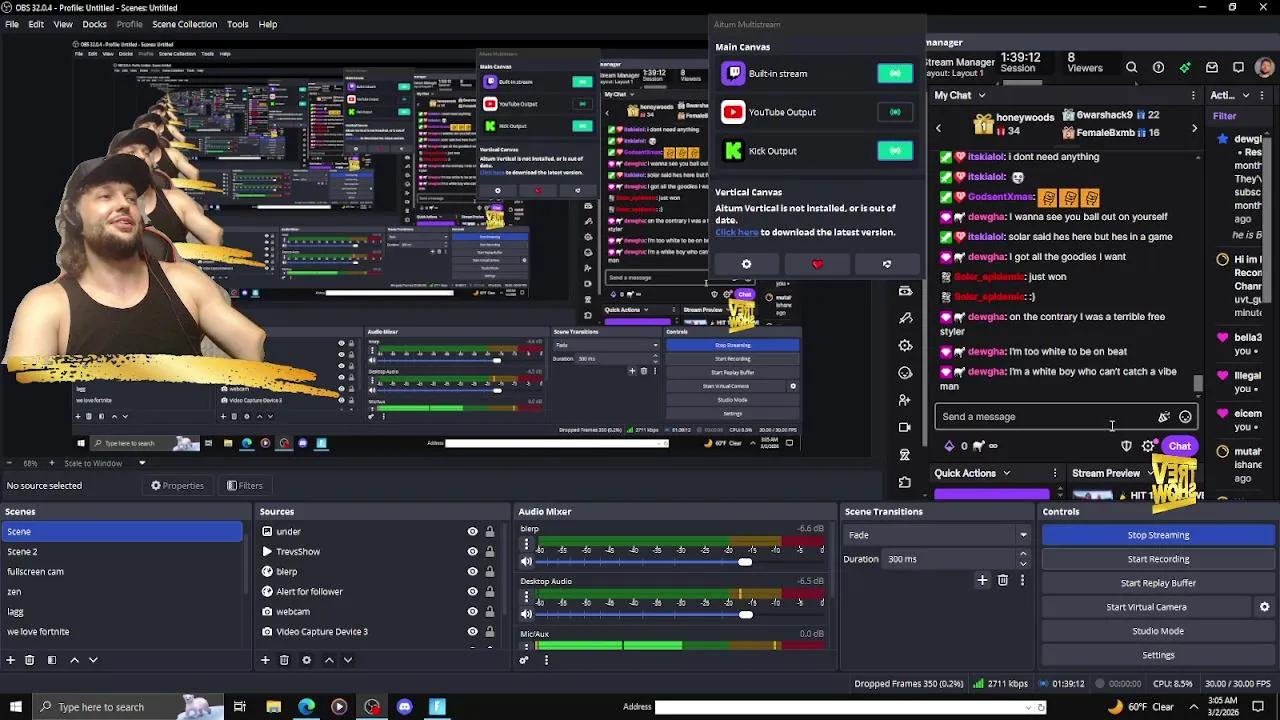The image size is (1280, 720).
Task: Open Scene Collection menu
Action: pyautogui.click(x=184, y=24)
